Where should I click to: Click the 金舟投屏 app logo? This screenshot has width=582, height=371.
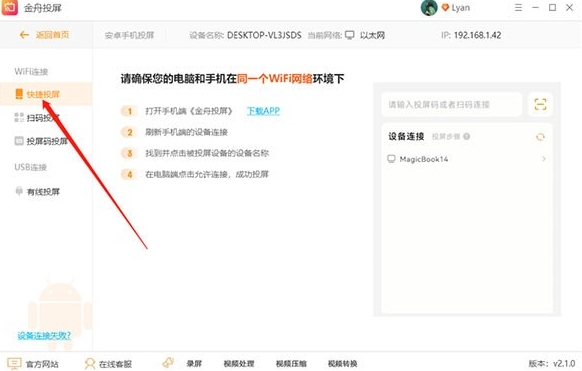(10, 7)
